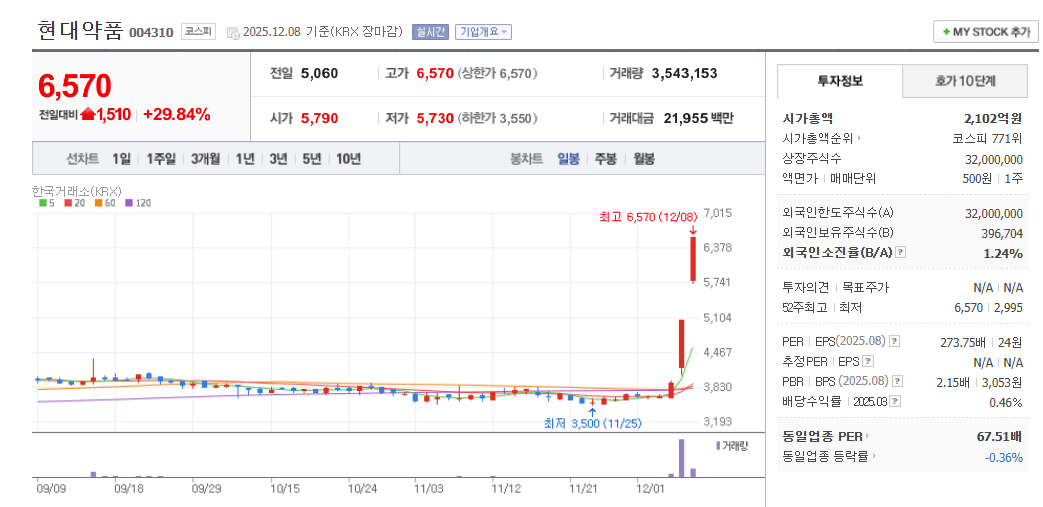Viewport: 1043px width, 507px height.
Task: Click the 코스피 market badge
Action: (x=198, y=31)
